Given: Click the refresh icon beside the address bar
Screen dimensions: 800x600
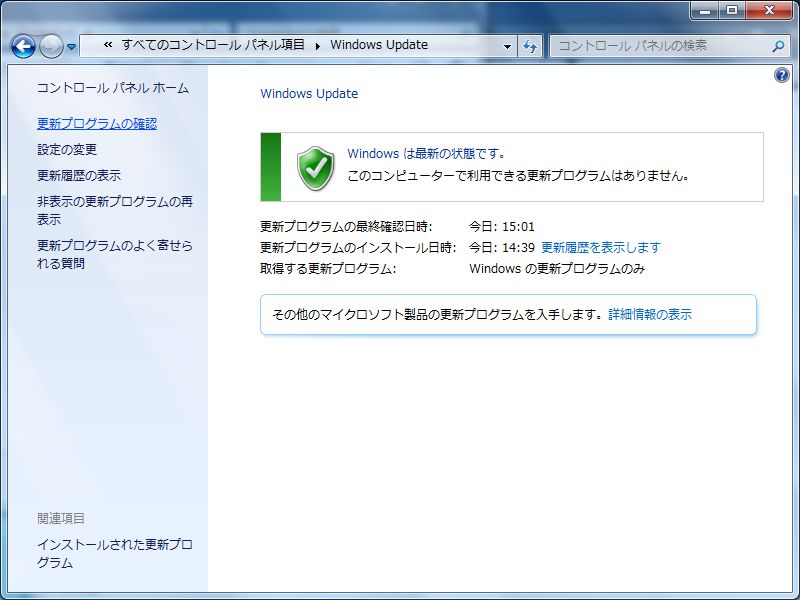Looking at the screenshot, I should 530,46.
